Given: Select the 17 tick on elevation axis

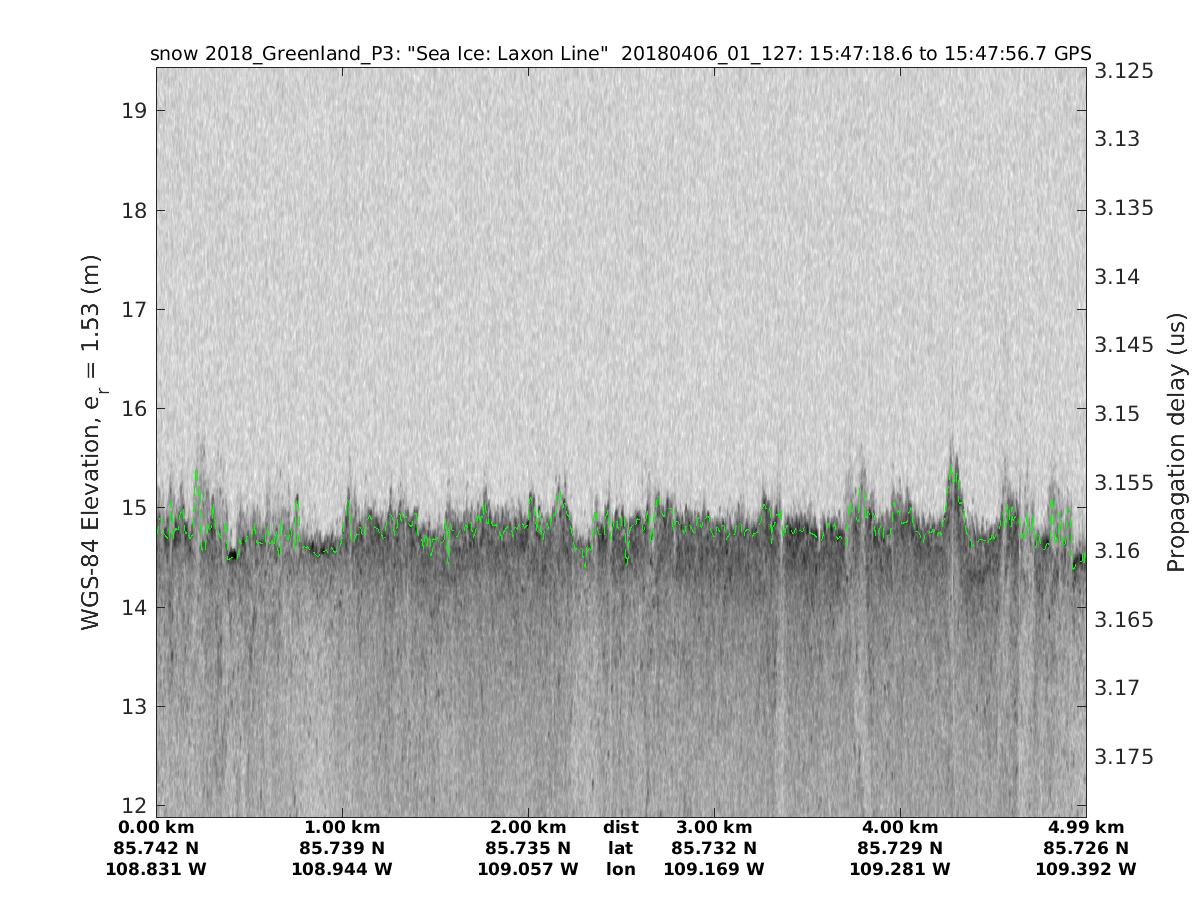Looking at the screenshot, I should coord(135,309).
